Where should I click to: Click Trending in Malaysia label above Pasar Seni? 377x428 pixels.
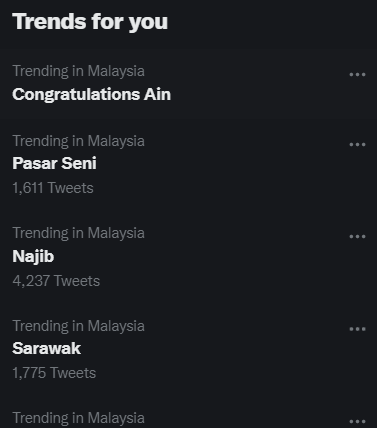[78, 141]
